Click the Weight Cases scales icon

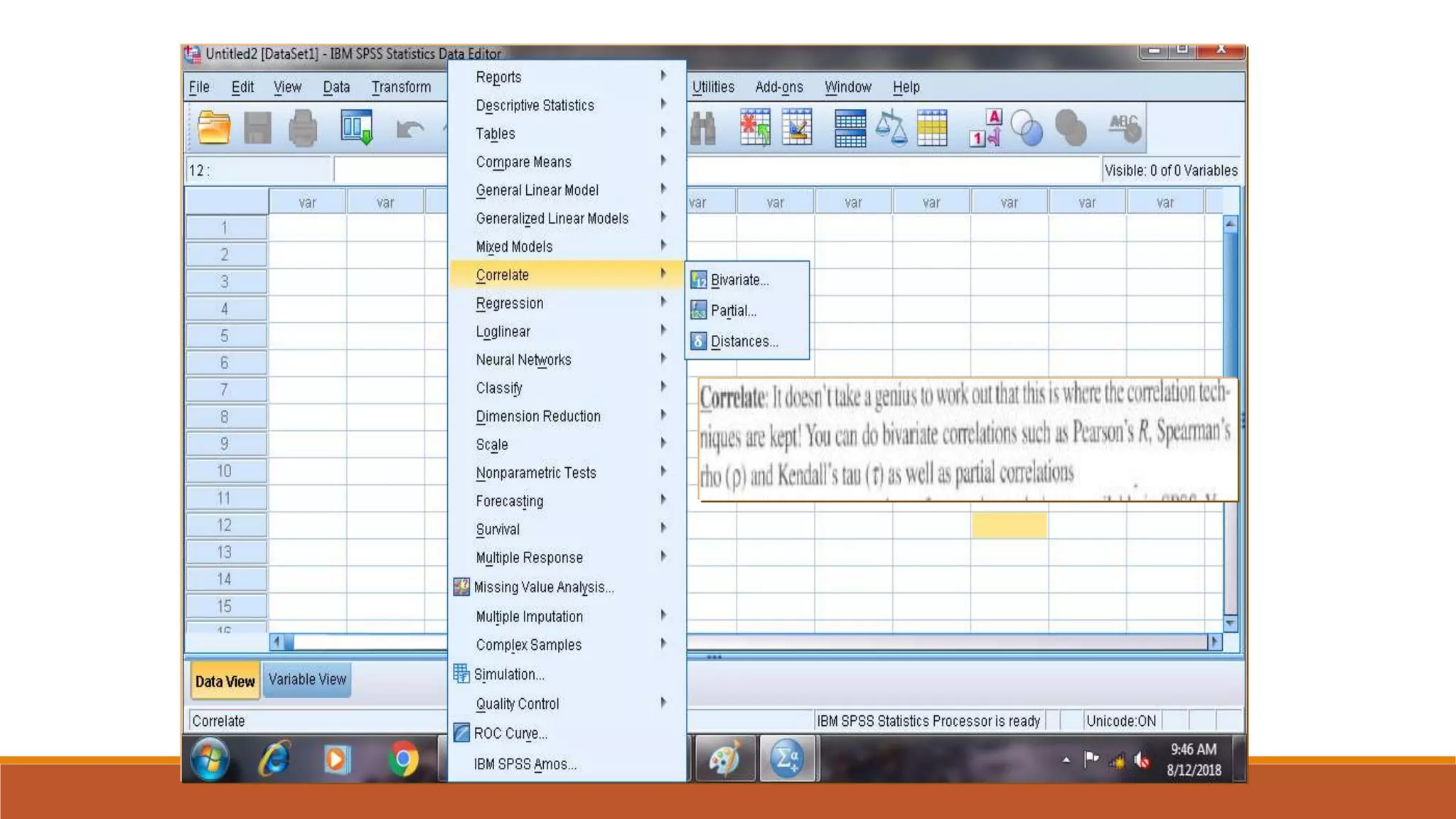(891, 129)
